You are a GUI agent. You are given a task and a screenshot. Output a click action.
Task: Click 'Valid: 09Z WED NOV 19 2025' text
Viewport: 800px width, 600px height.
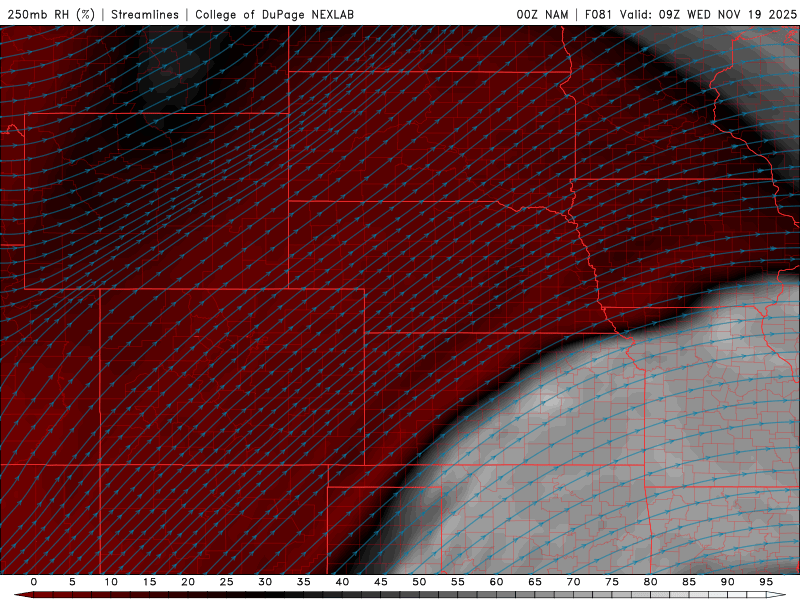(708, 14)
